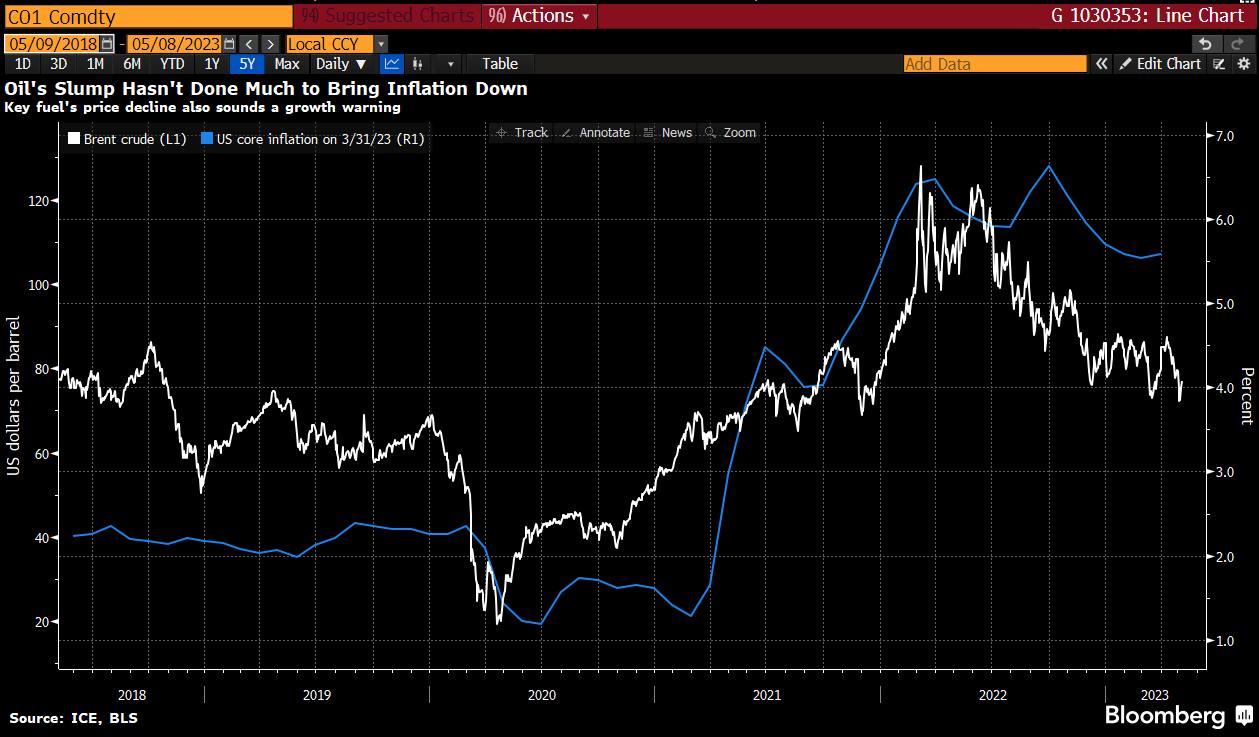This screenshot has height=737, width=1259.
Task: Open the Daily periodicity dropdown
Action: click(341, 64)
